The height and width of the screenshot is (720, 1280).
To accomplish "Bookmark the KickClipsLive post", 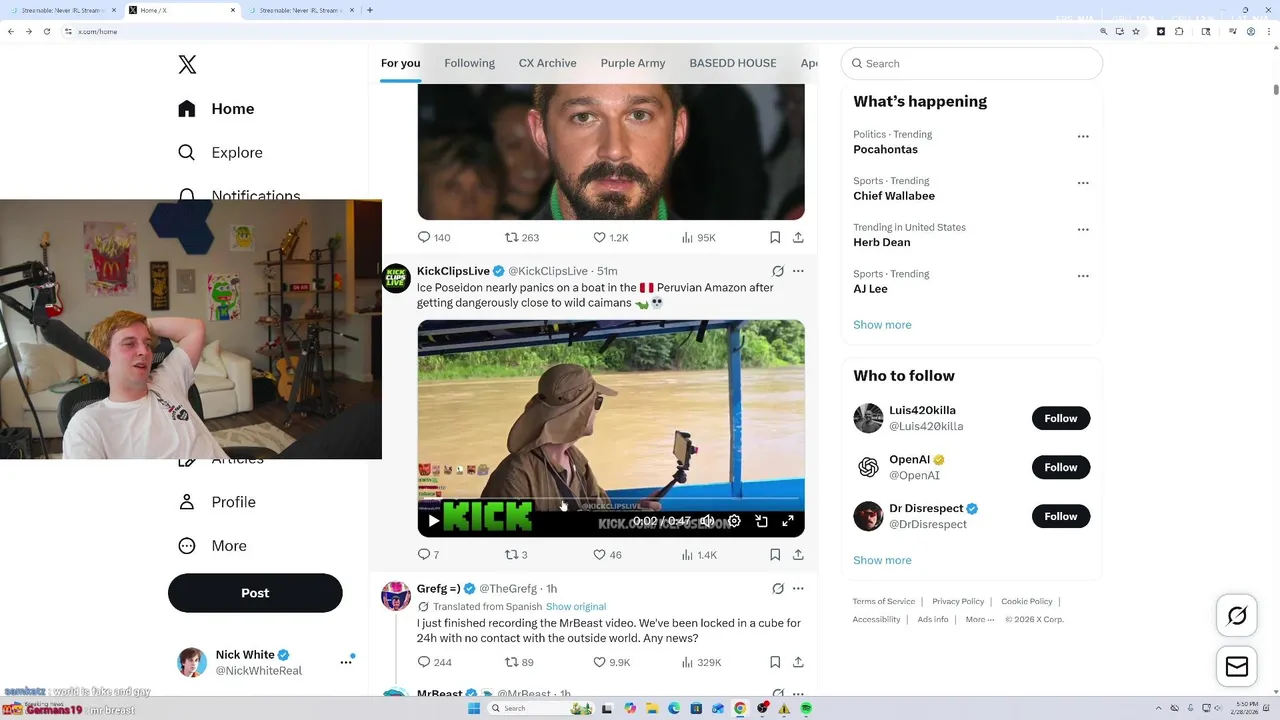I will pyautogui.click(x=775, y=555).
